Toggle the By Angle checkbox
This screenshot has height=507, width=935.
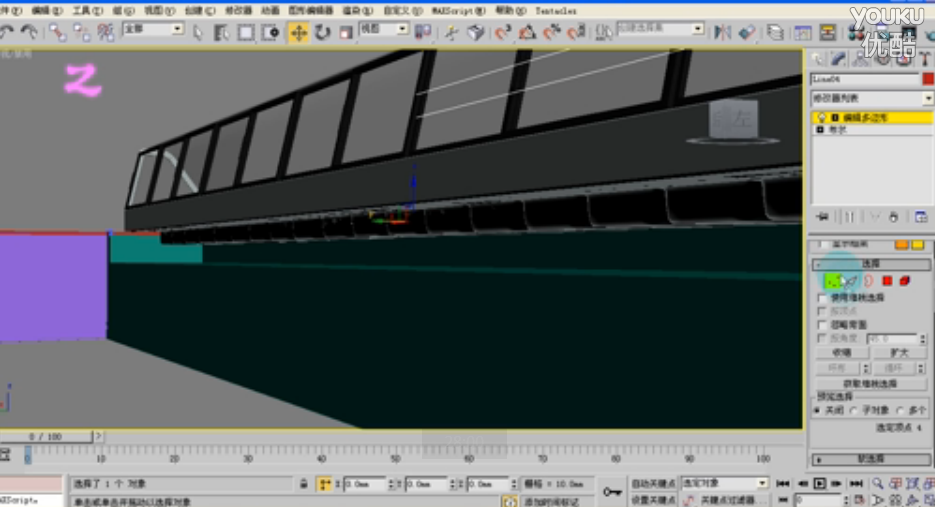click(822, 338)
